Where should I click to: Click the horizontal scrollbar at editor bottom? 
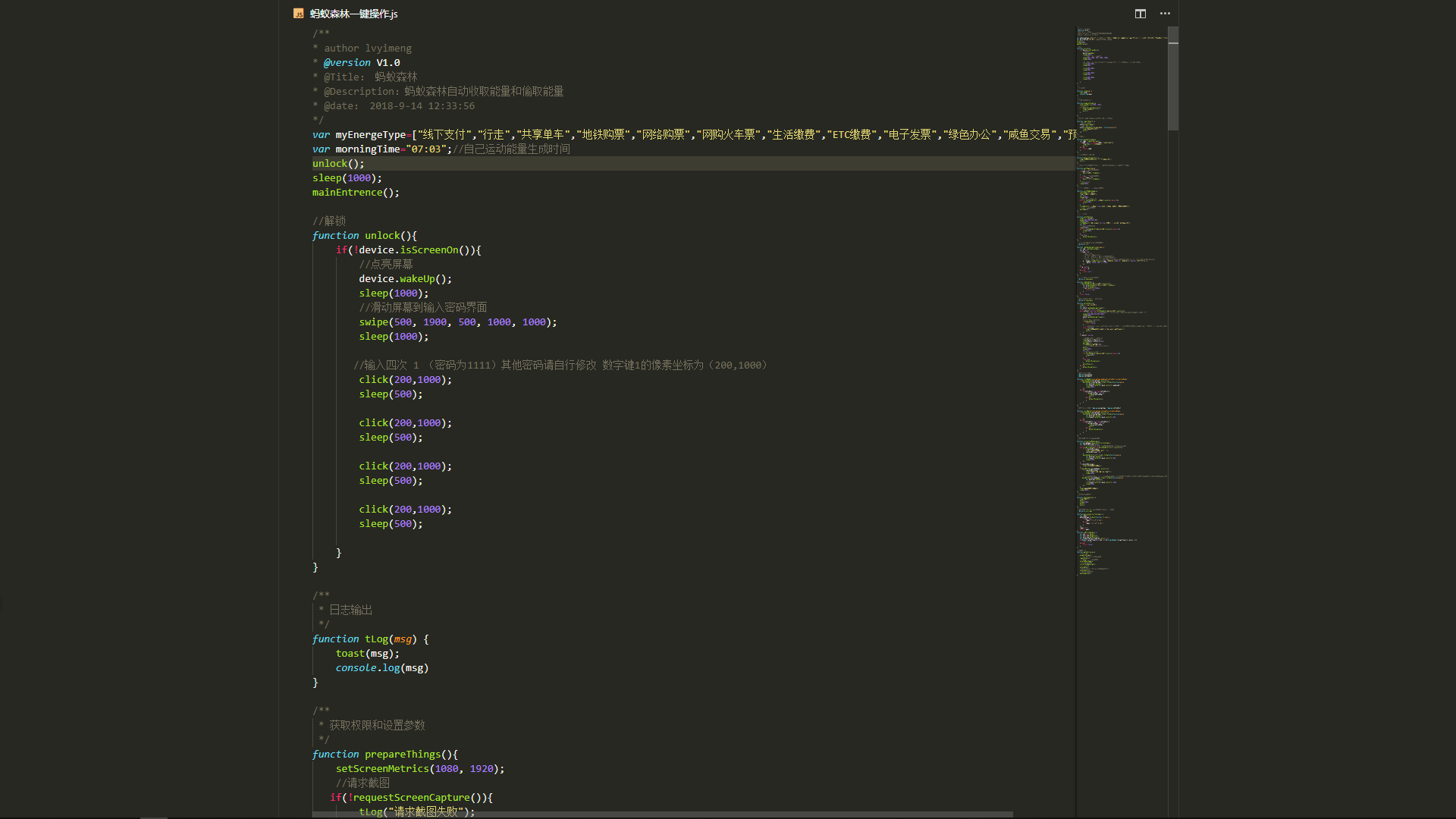[662, 814]
